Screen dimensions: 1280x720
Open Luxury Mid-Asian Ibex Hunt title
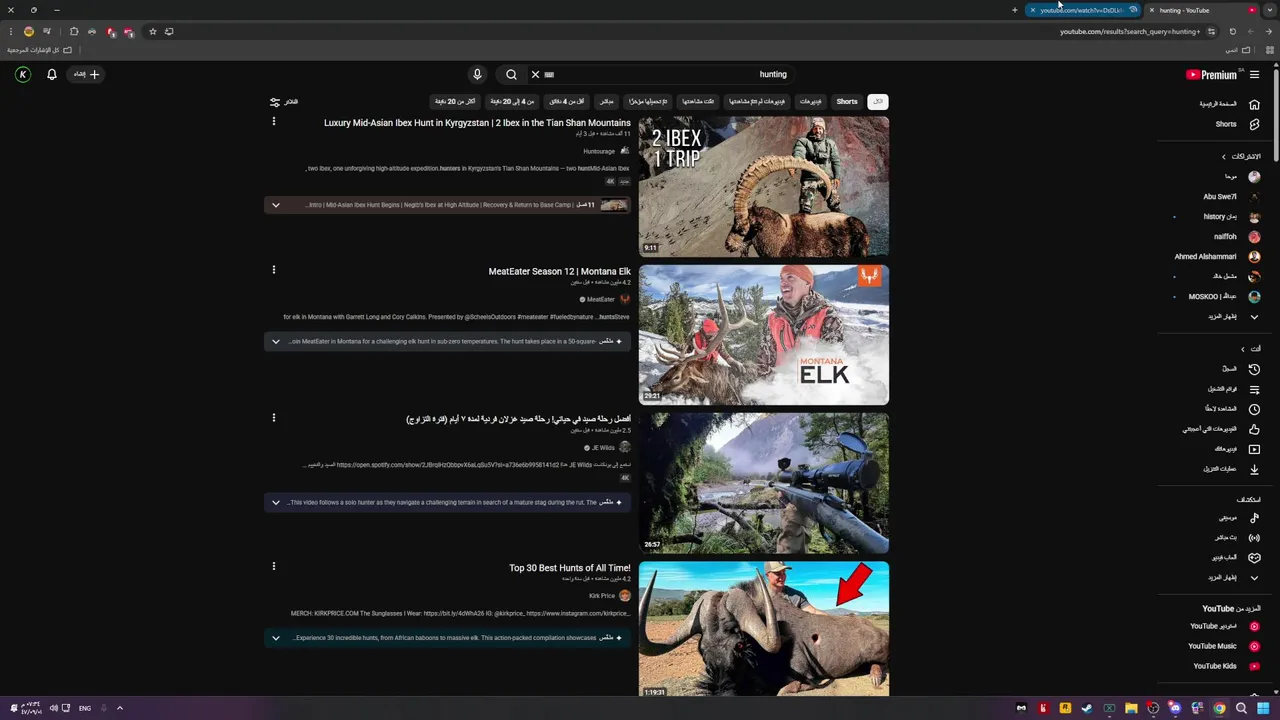coord(477,123)
